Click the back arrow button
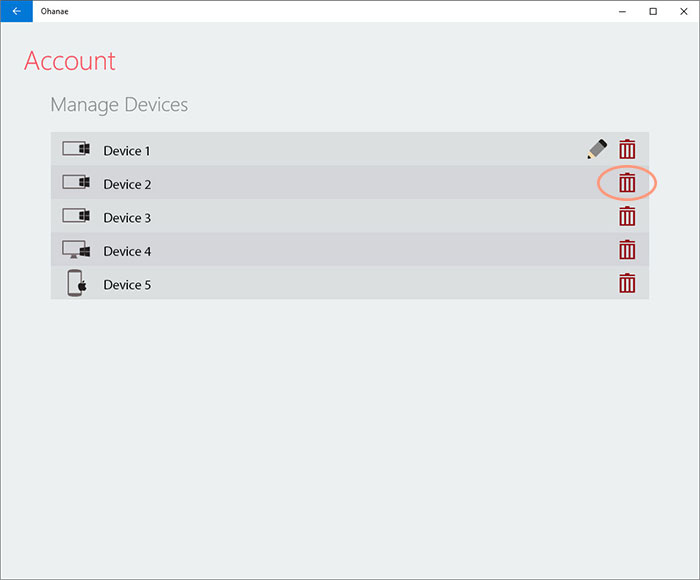The height and width of the screenshot is (580, 700). click(x=17, y=11)
